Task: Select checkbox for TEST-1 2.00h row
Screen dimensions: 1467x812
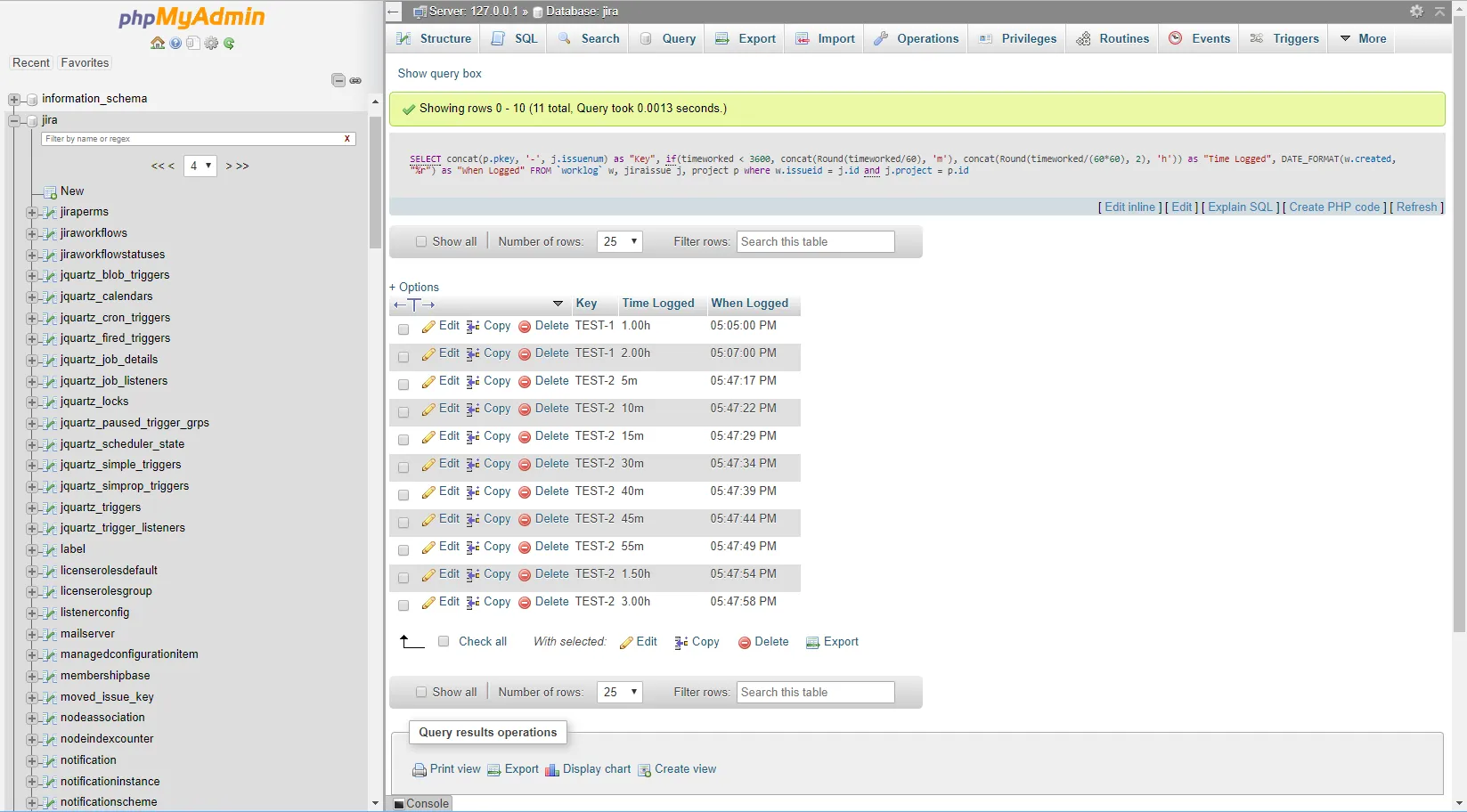Action: pyautogui.click(x=403, y=357)
